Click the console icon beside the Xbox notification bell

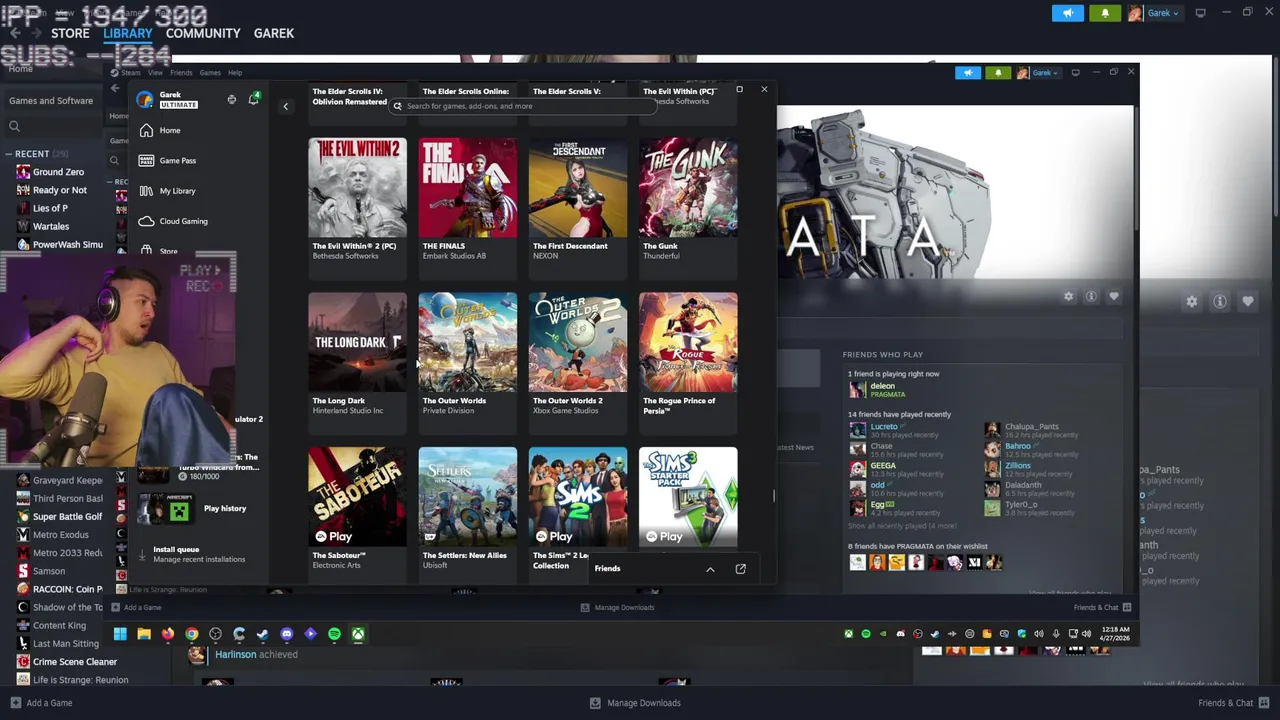[231, 99]
